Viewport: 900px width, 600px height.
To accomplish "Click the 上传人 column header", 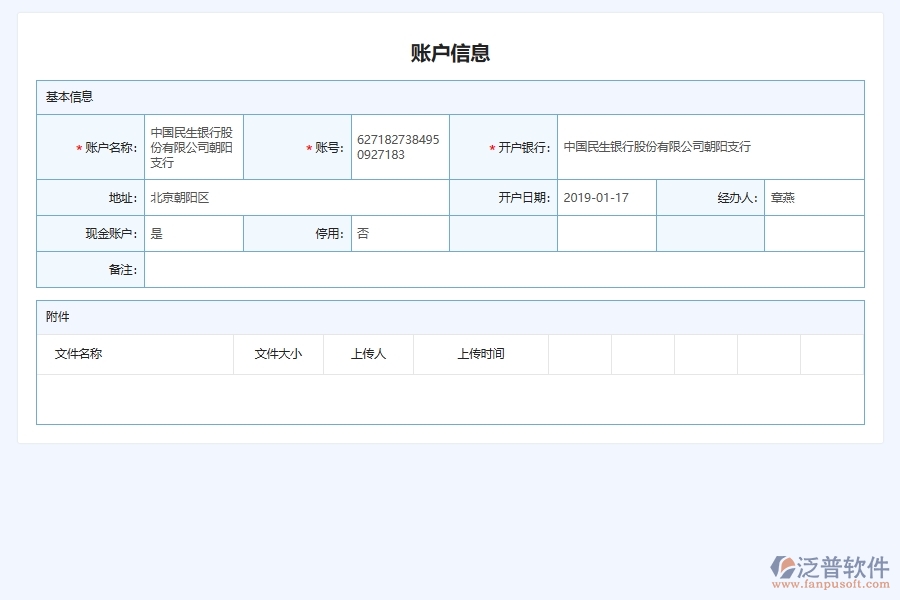I will pyautogui.click(x=367, y=353).
